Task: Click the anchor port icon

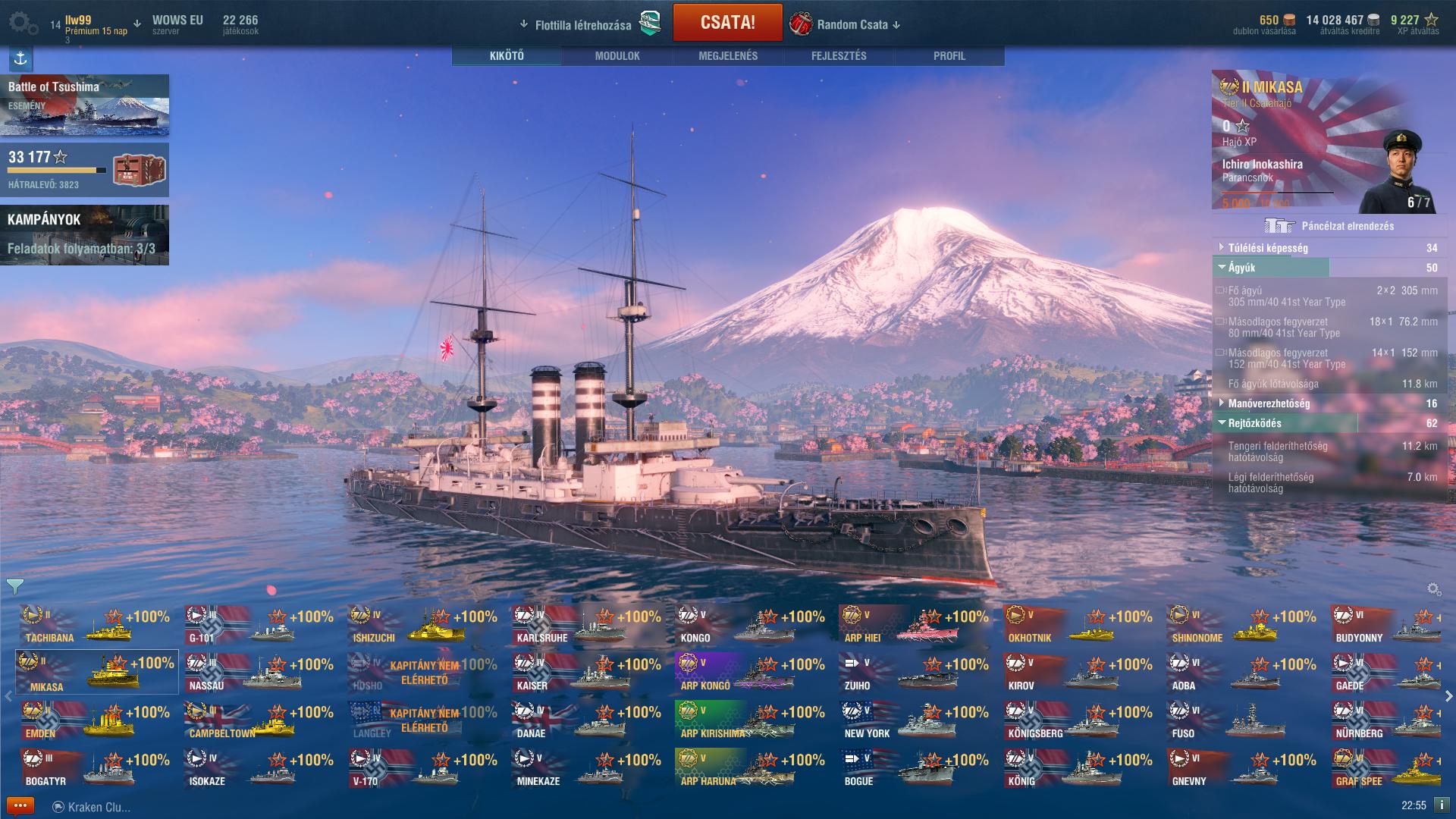Action: tap(20, 58)
